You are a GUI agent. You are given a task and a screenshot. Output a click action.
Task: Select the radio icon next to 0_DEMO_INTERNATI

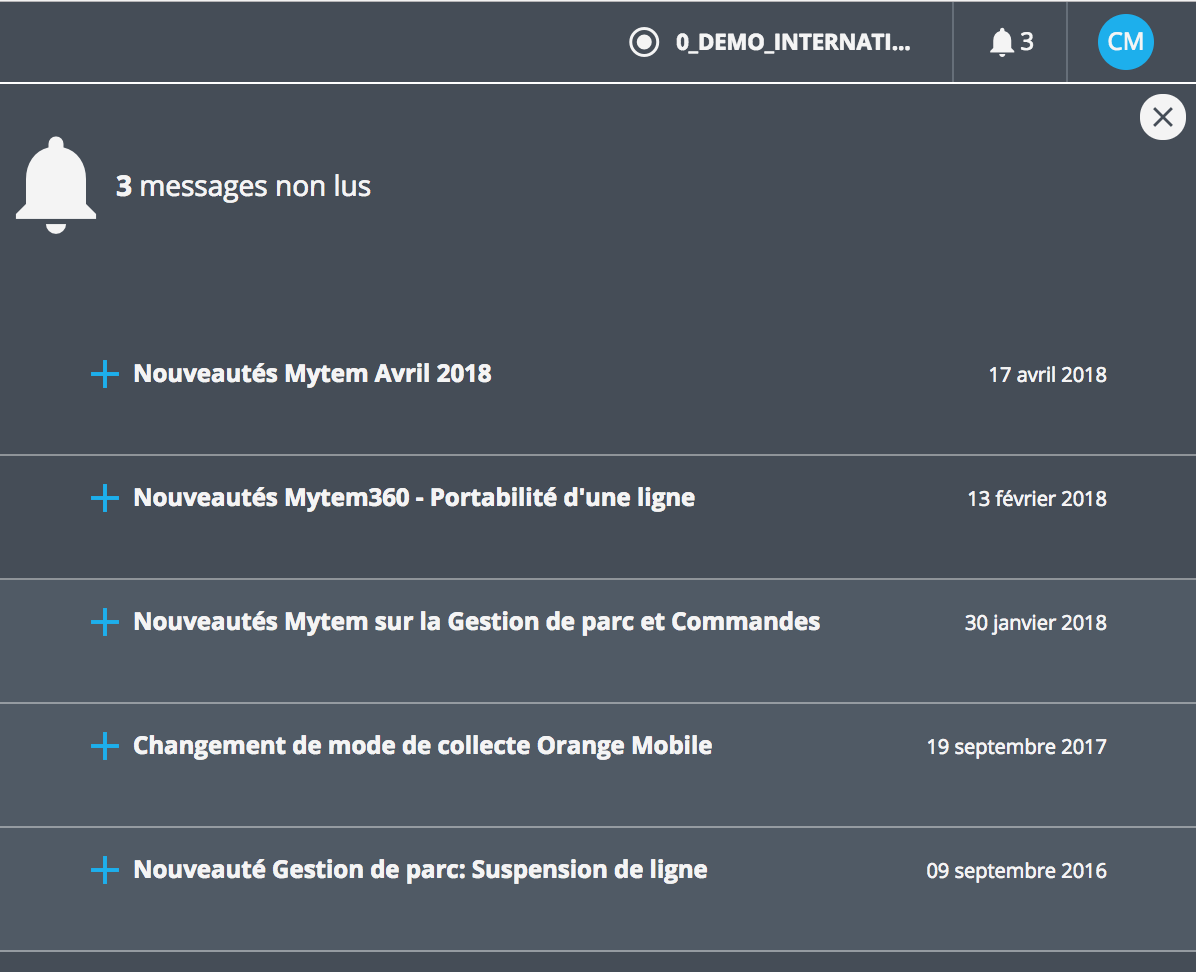tap(644, 42)
